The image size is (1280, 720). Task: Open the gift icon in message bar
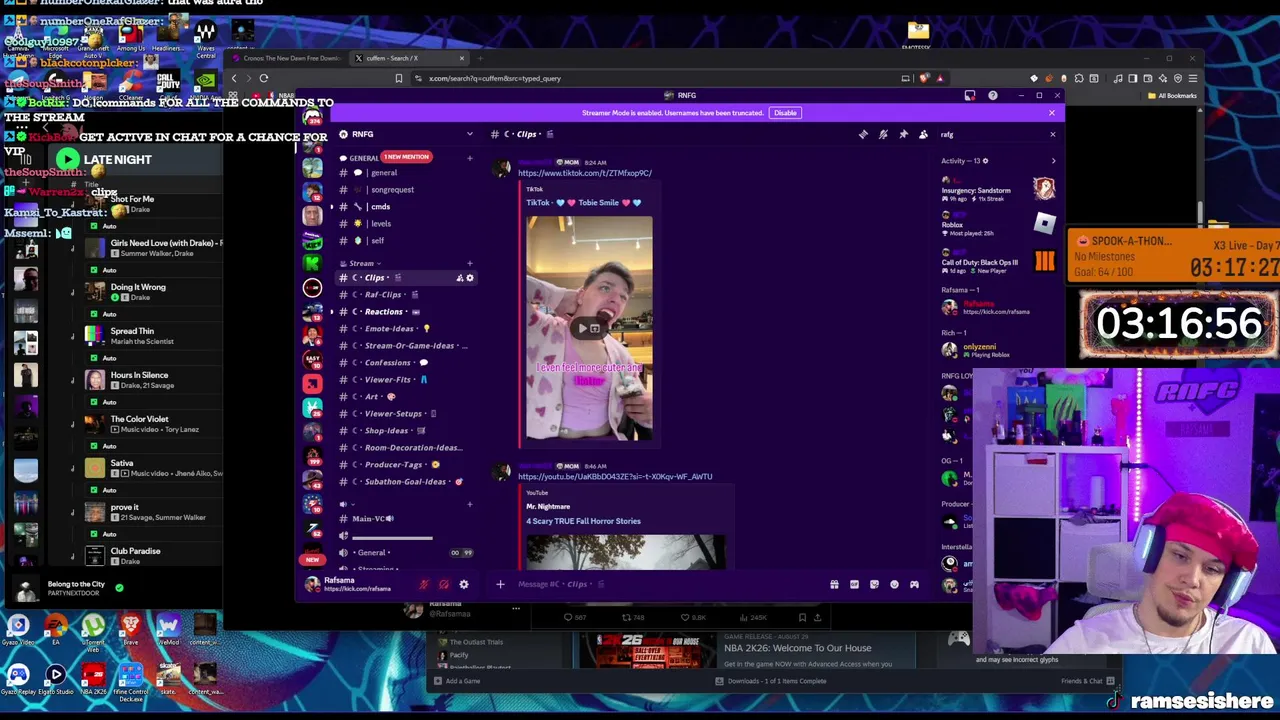coord(834,585)
